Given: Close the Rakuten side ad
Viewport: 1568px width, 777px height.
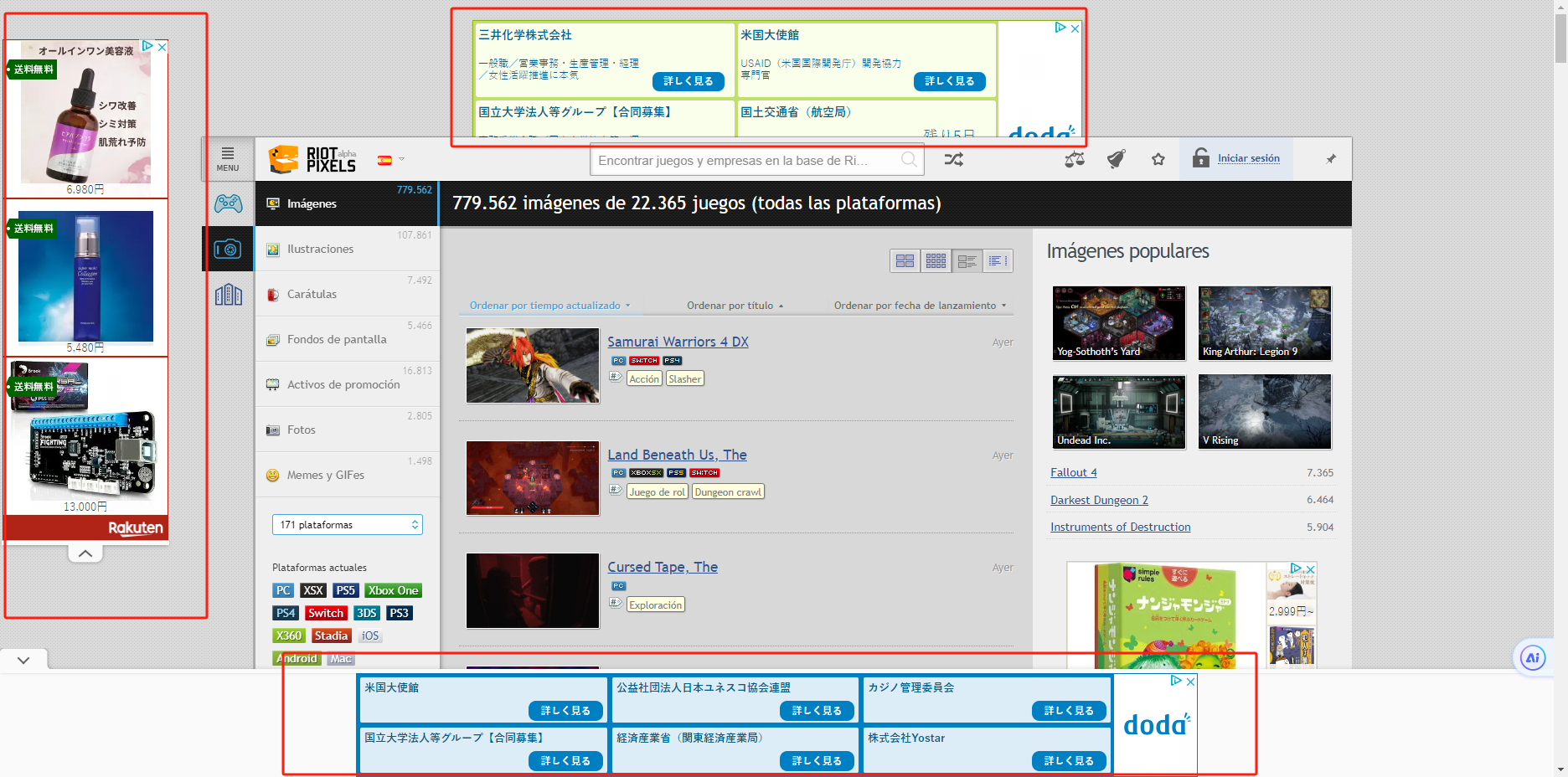Looking at the screenshot, I should coord(162,47).
